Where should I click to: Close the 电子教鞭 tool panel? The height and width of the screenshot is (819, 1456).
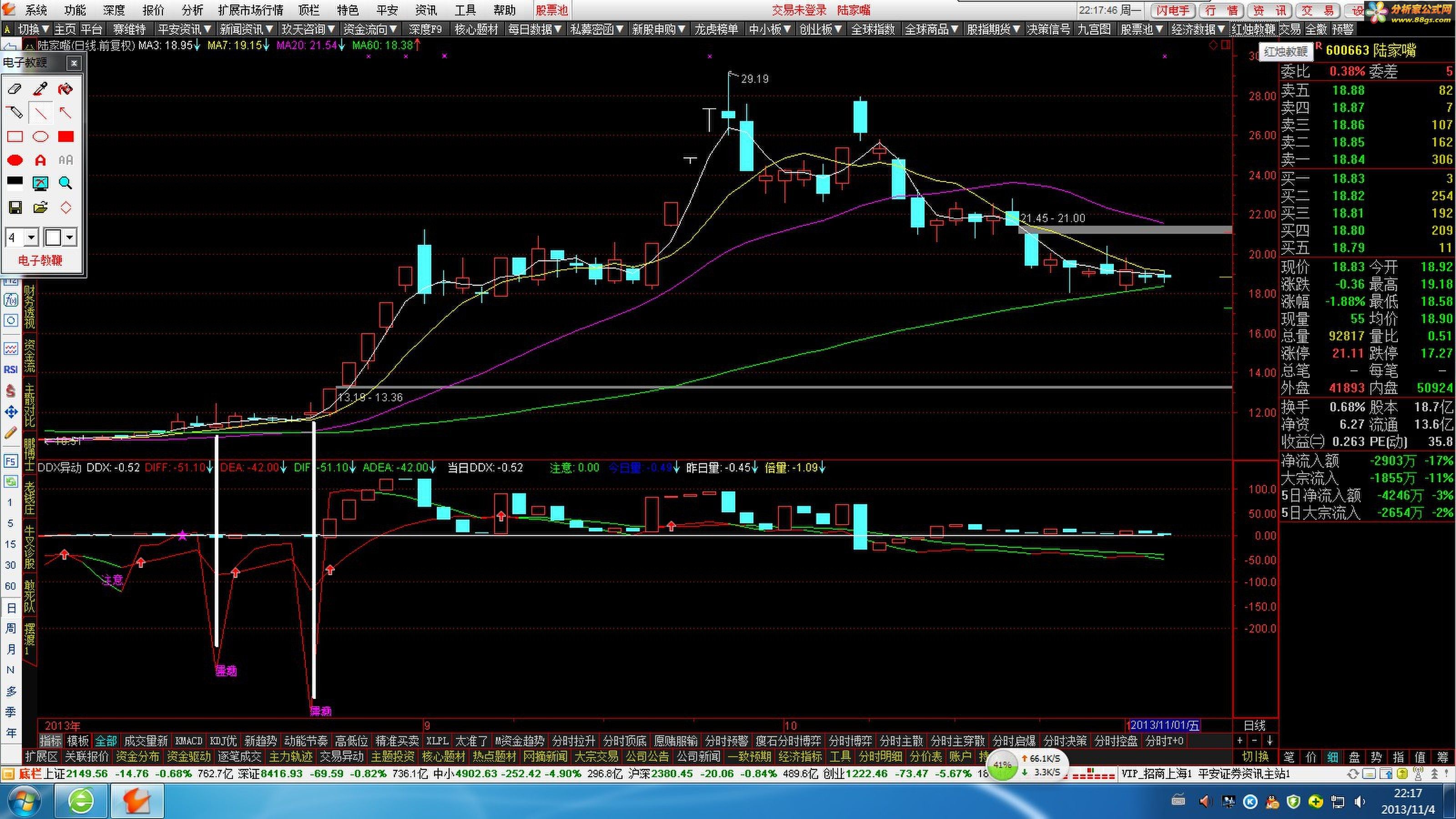[x=74, y=63]
